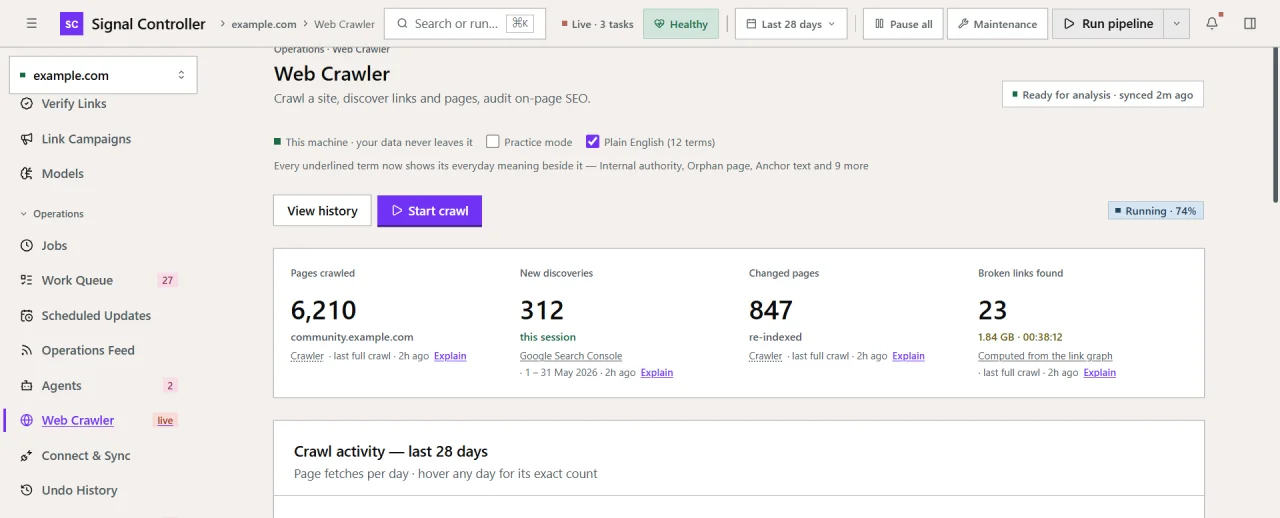Click Explain link under New discoveries
This screenshot has width=1280, height=518.
[x=657, y=373]
